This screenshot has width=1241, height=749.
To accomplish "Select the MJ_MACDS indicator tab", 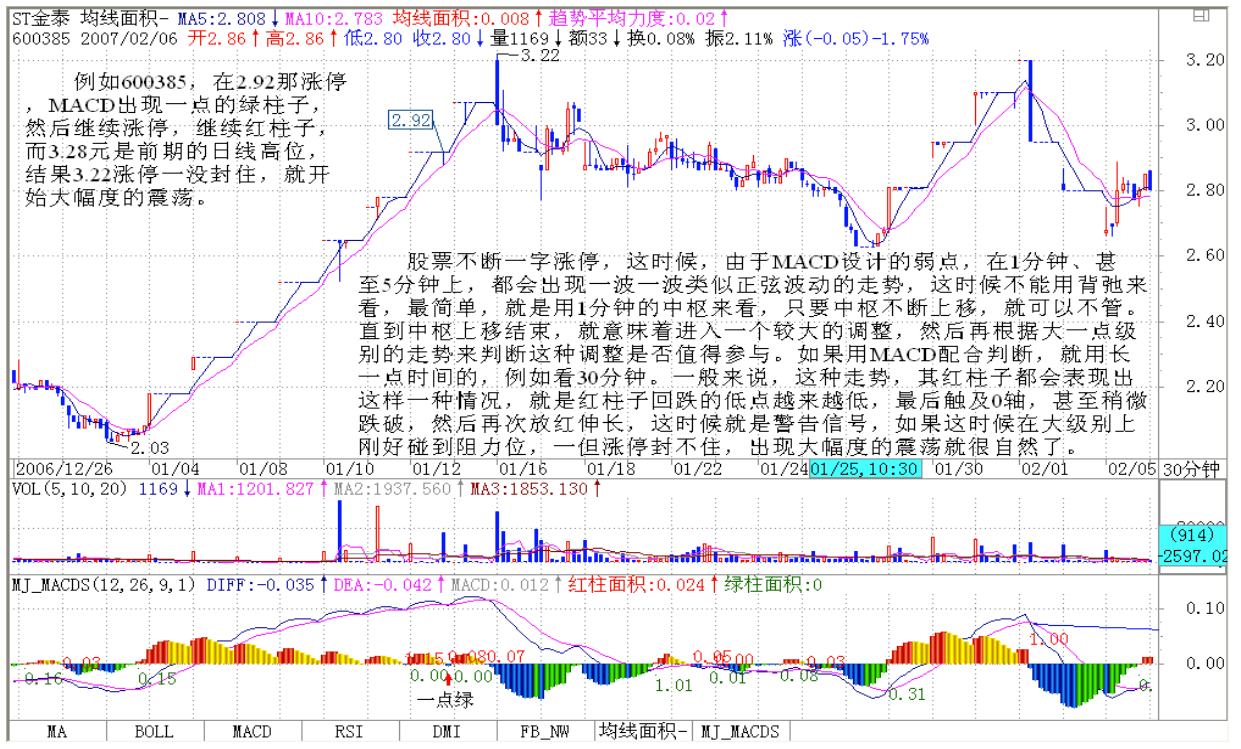I will point(741,732).
